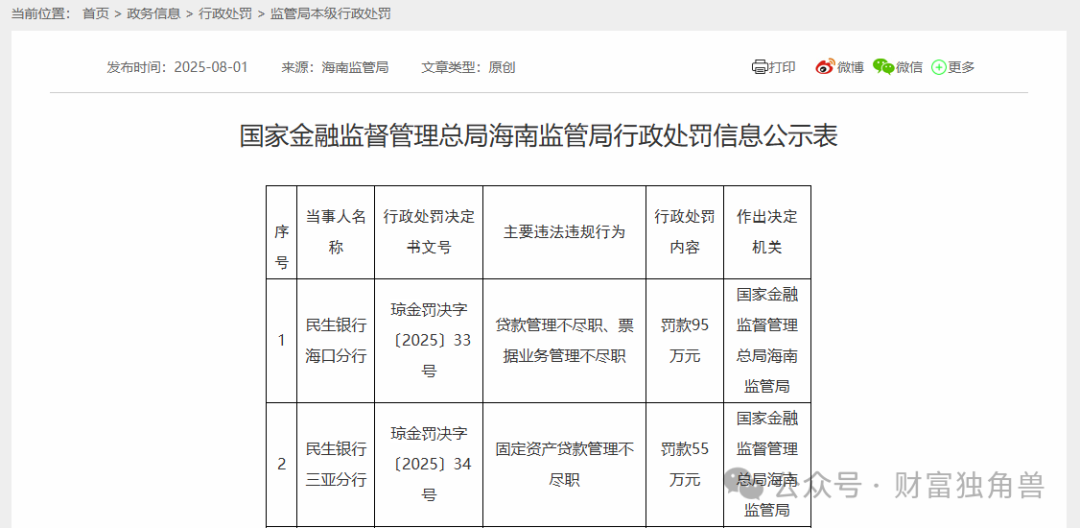1080x528 pixels.
Task: Click sequence number 1 cell
Action: [282, 341]
